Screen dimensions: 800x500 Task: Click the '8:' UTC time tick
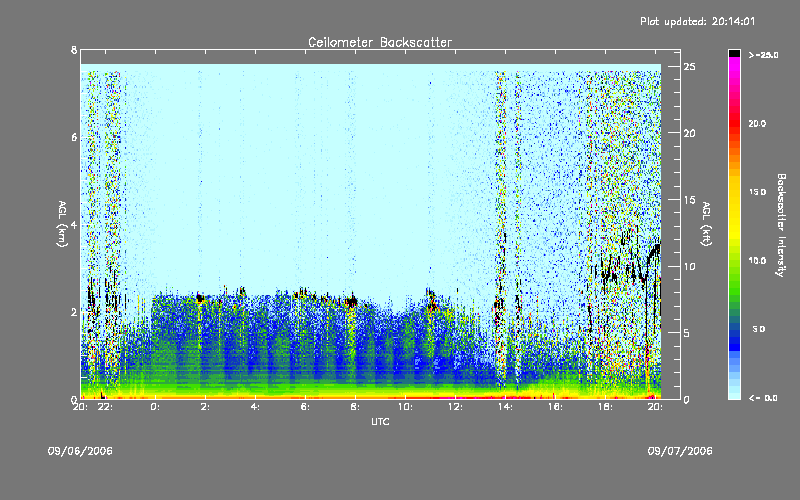pyautogui.click(x=355, y=407)
